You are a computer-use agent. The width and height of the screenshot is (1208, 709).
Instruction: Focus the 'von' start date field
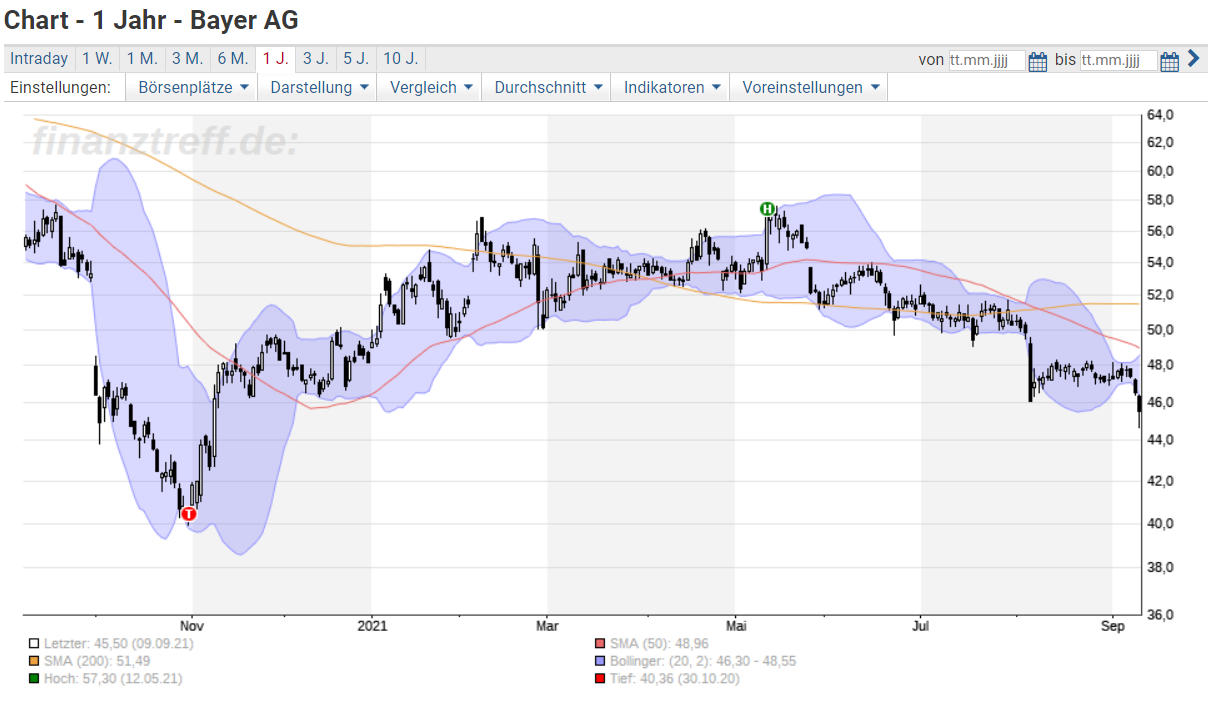click(987, 61)
